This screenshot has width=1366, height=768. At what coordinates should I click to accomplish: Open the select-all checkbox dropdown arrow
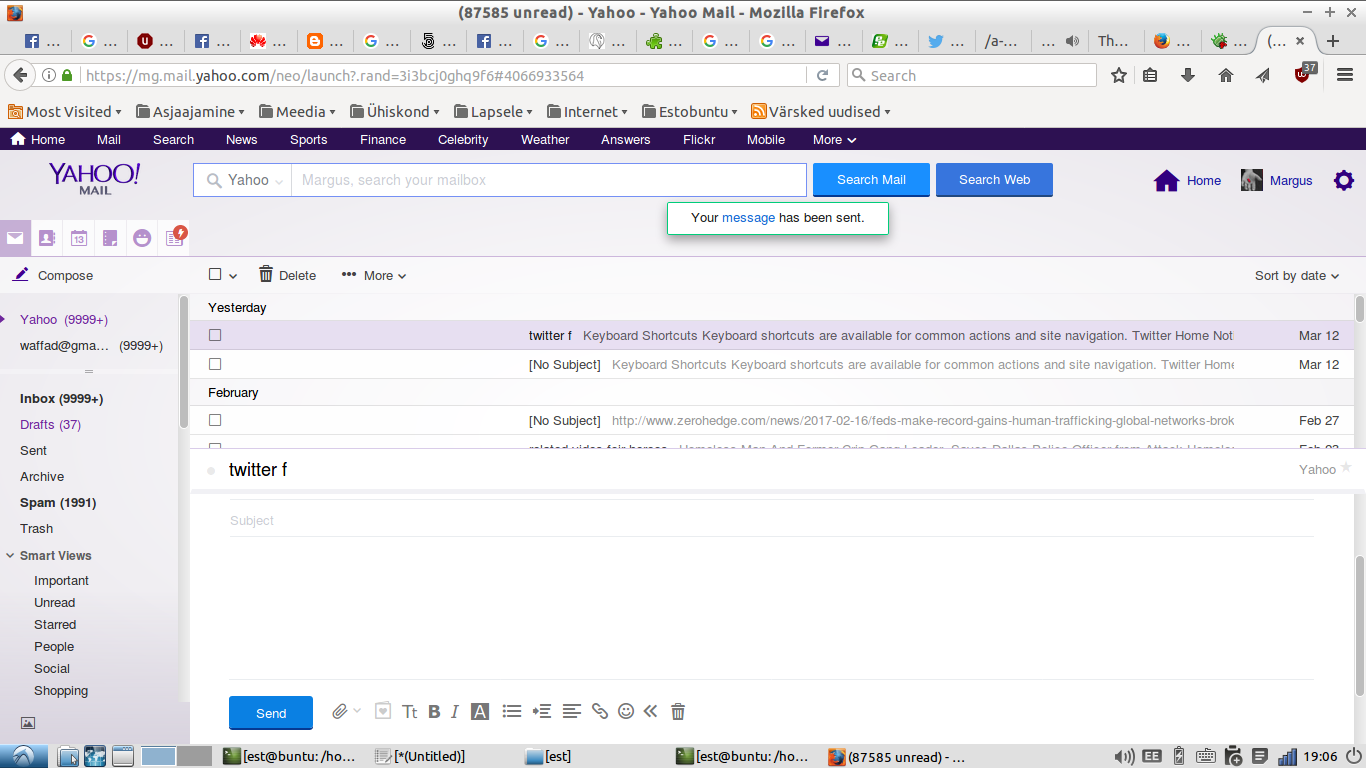(x=233, y=276)
